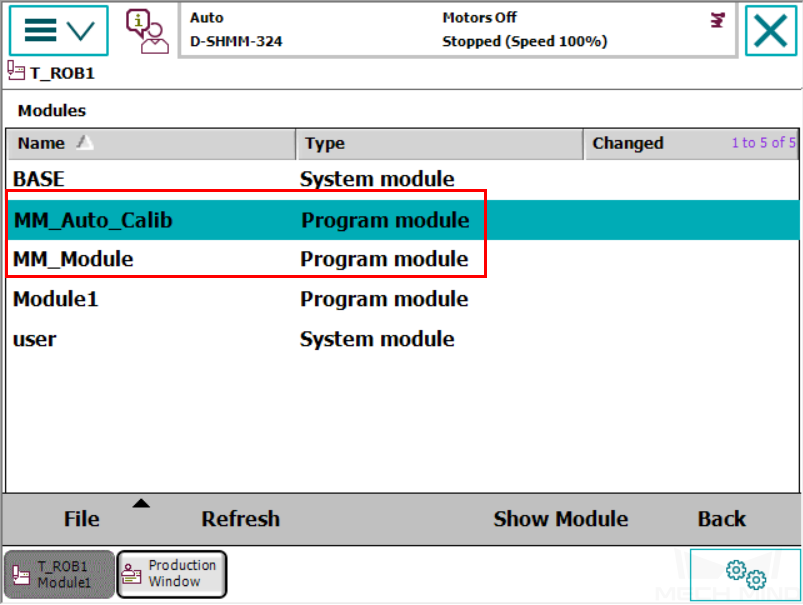Select the BASE module row
The image size is (803, 605).
pyautogui.click(x=403, y=179)
